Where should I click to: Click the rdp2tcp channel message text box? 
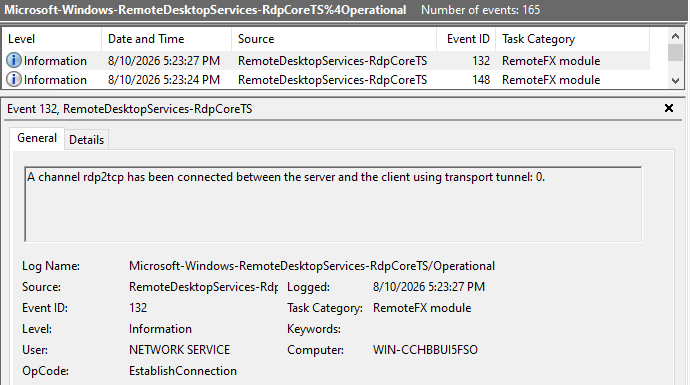[x=333, y=204]
